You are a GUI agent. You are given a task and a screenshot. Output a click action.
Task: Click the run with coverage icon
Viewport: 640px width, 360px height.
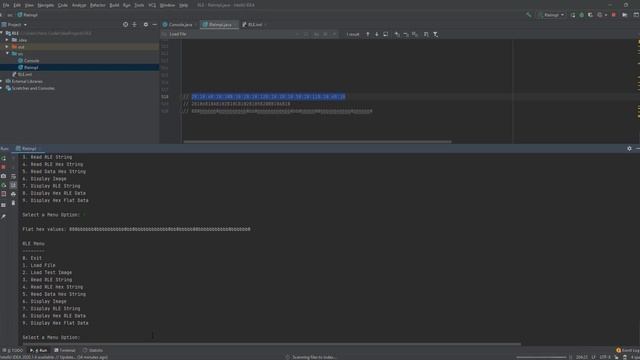click(590, 15)
